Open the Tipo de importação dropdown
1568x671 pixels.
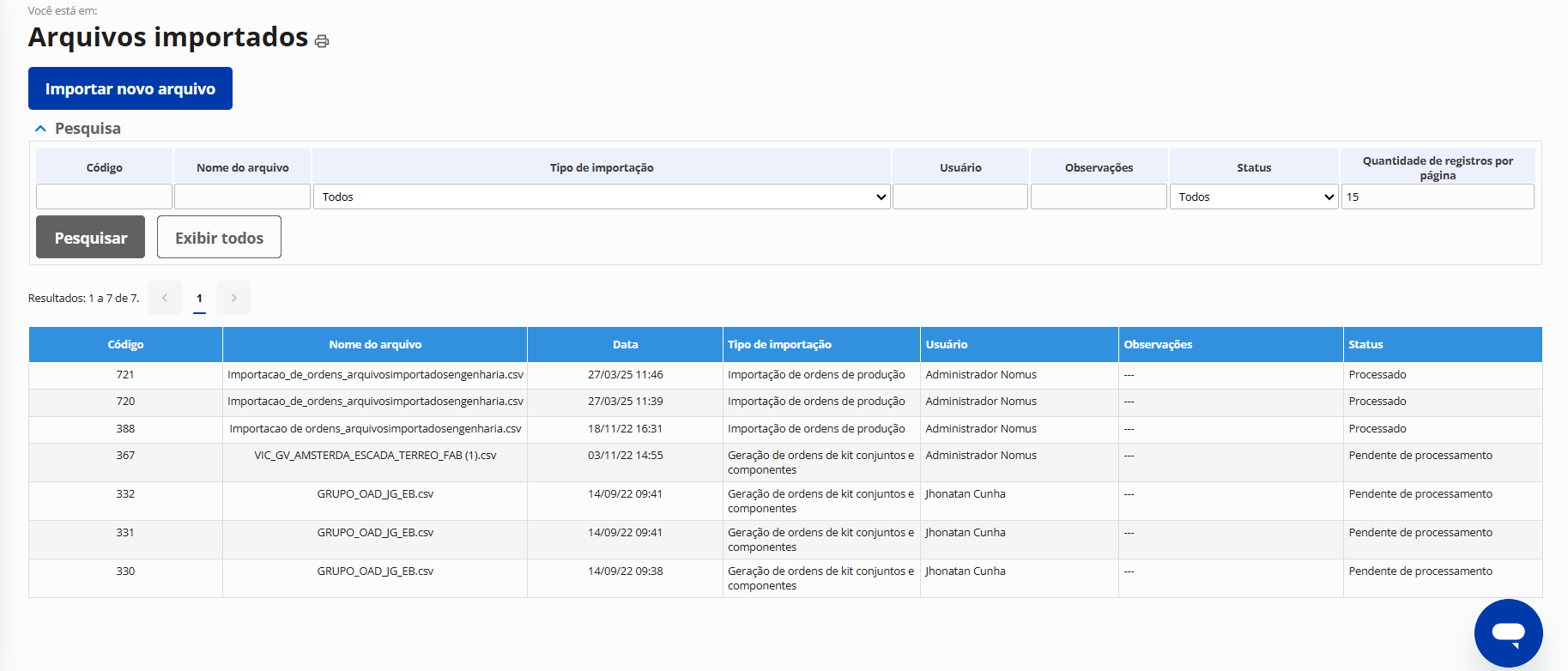(x=601, y=196)
